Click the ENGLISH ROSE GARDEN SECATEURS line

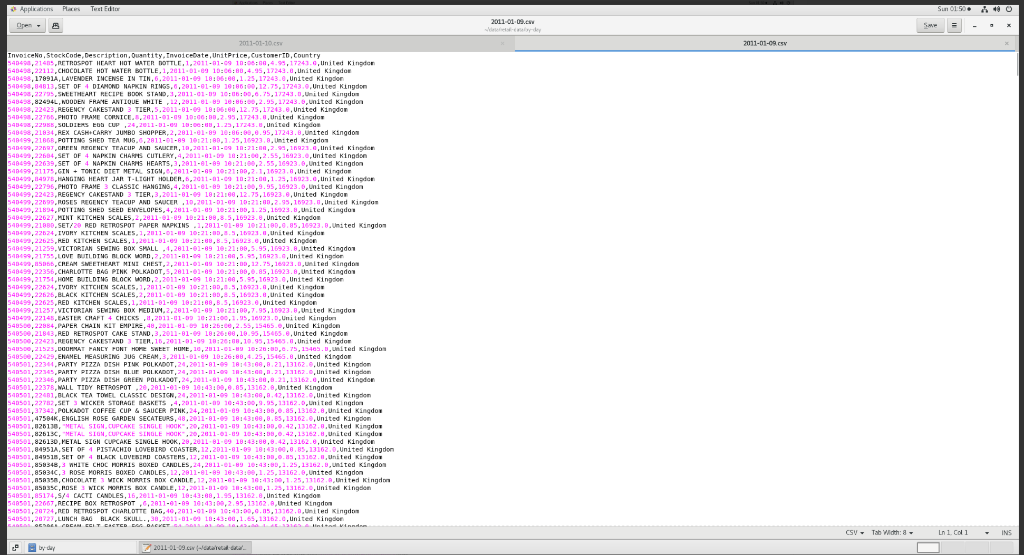pyautogui.click(x=187, y=419)
